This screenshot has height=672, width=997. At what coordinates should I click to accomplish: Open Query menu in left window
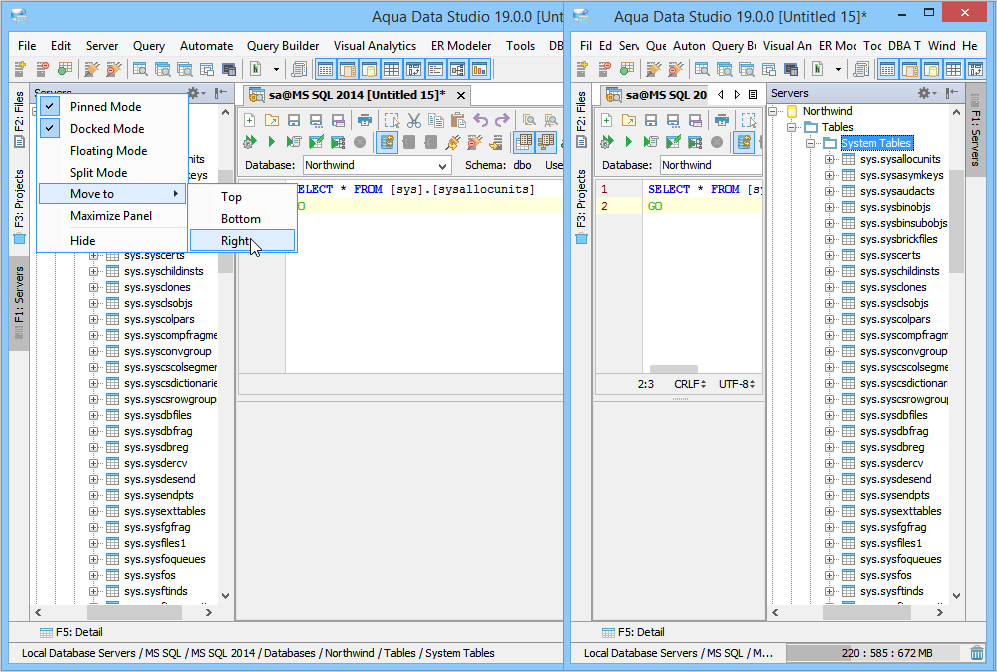click(148, 46)
